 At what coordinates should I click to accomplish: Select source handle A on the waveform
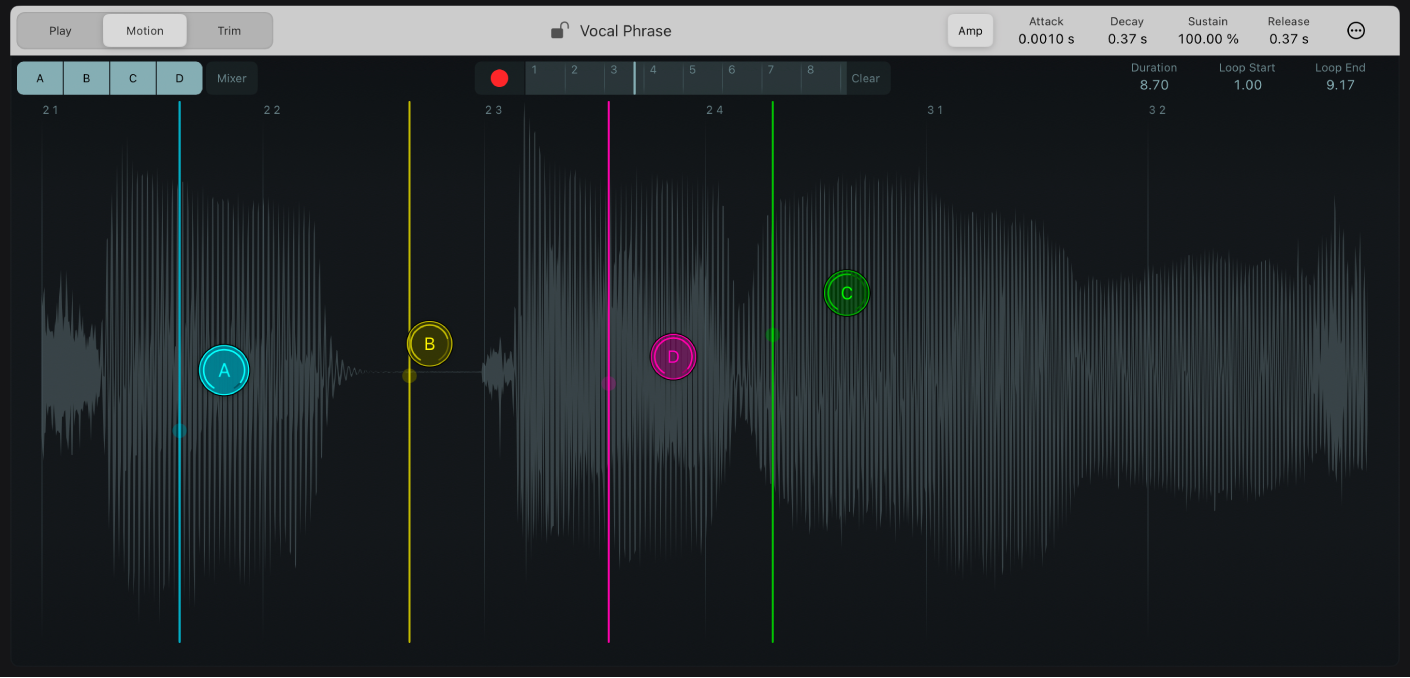(x=224, y=370)
